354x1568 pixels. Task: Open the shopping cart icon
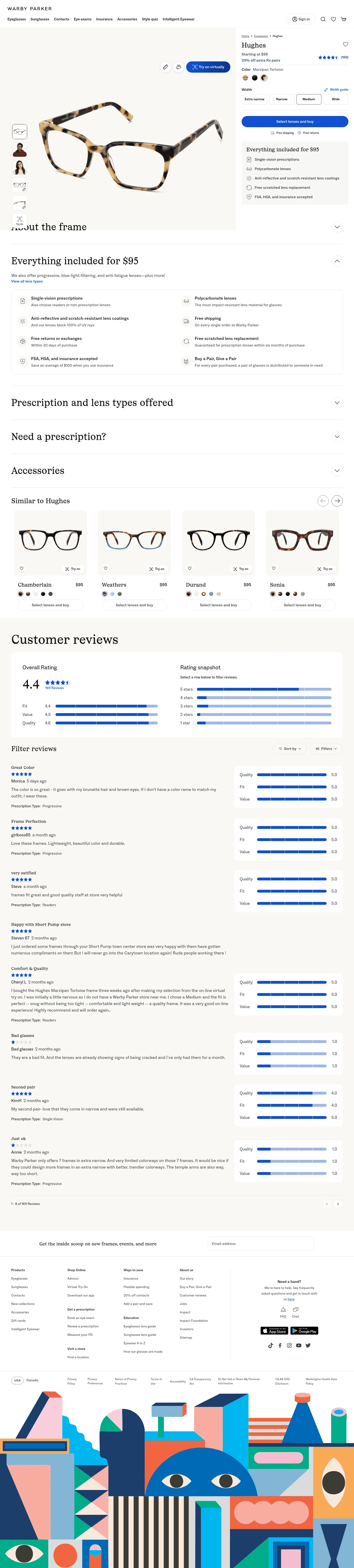click(x=344, y=19)
